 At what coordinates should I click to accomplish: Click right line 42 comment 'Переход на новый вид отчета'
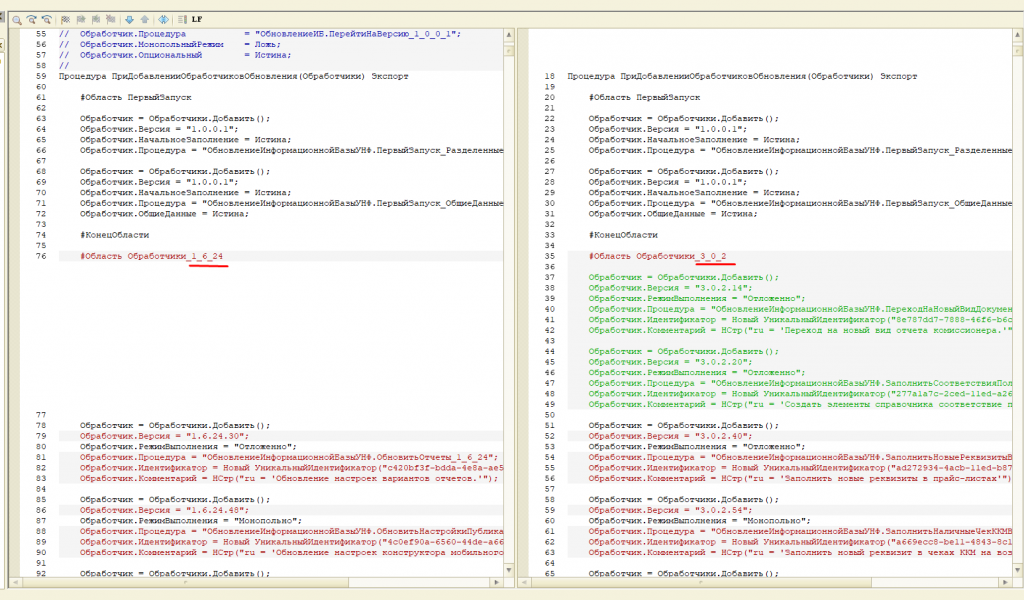(800, 330)
